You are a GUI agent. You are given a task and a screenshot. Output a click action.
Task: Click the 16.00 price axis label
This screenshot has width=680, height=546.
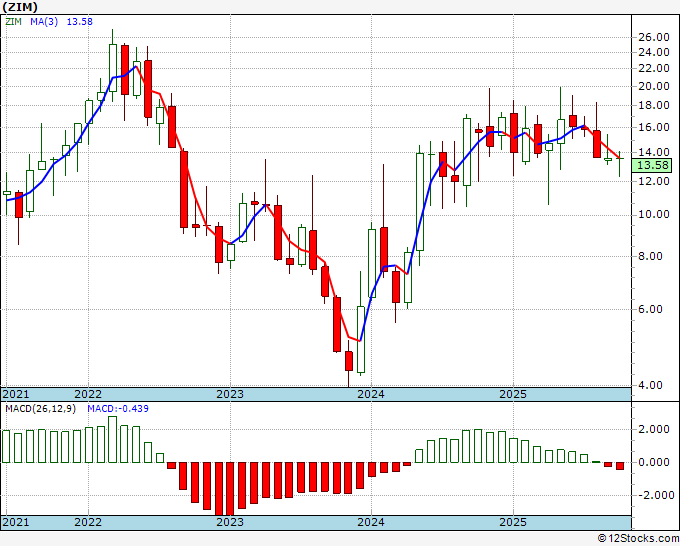654,128
